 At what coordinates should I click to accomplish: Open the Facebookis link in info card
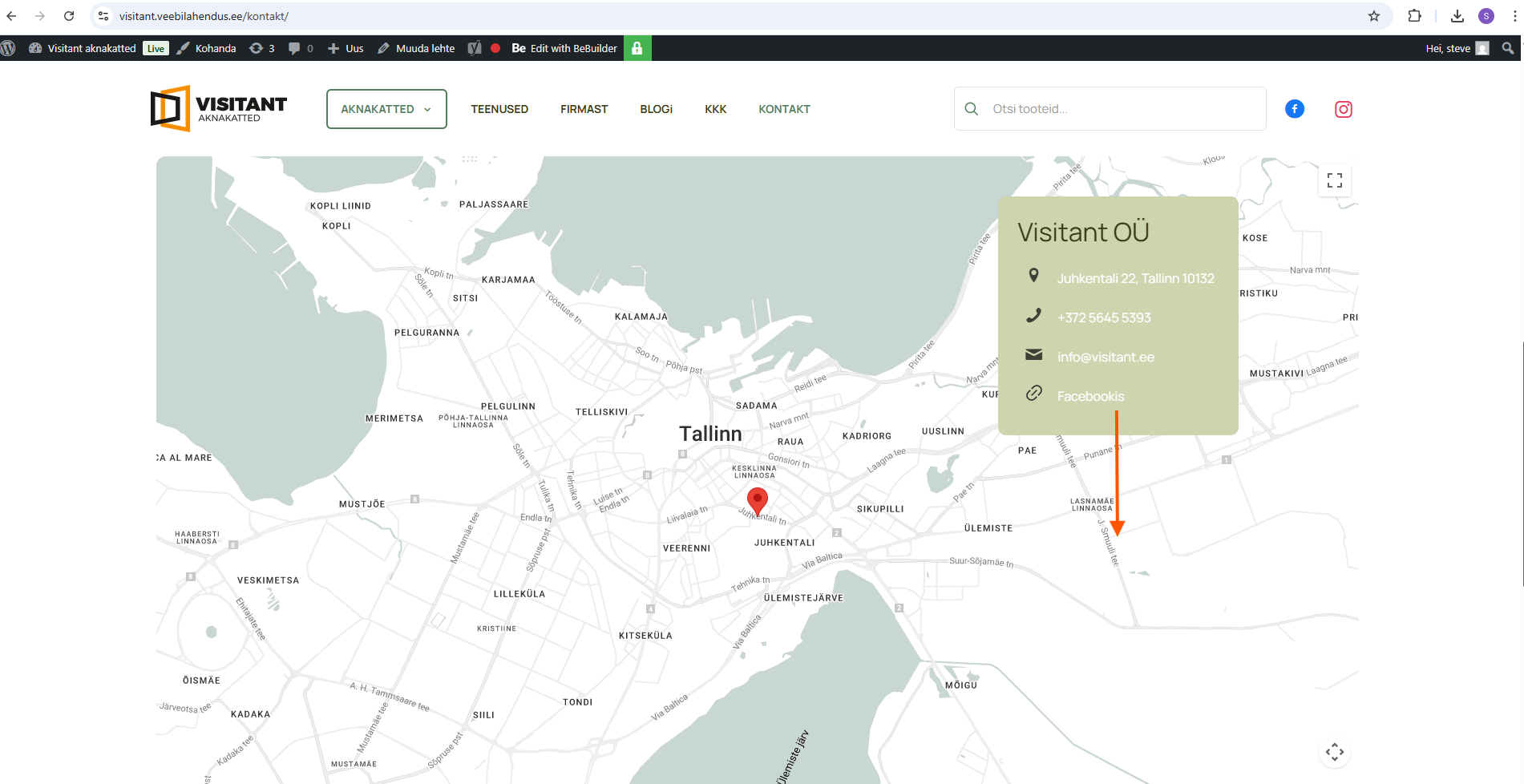pos(1090,396)
